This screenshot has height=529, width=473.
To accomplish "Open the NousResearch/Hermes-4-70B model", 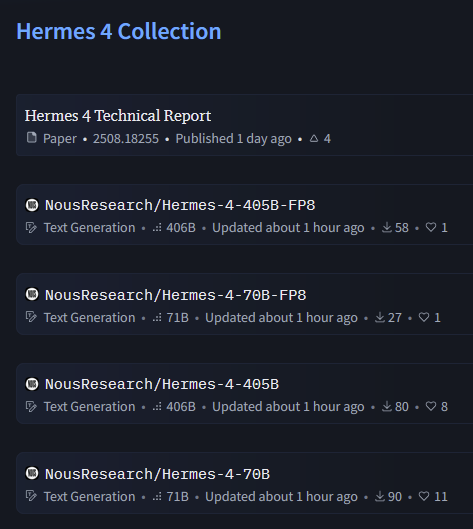I will (158, 474).
